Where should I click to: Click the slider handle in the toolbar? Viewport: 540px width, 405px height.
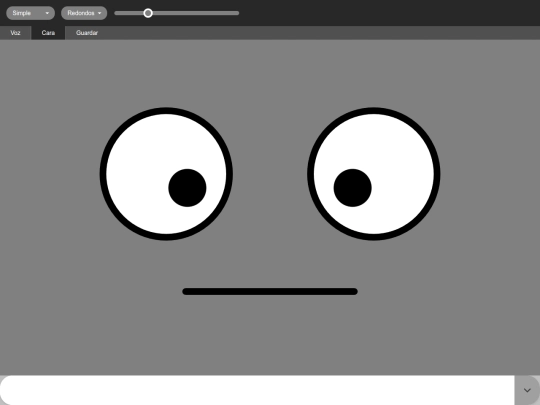point(148,13)
